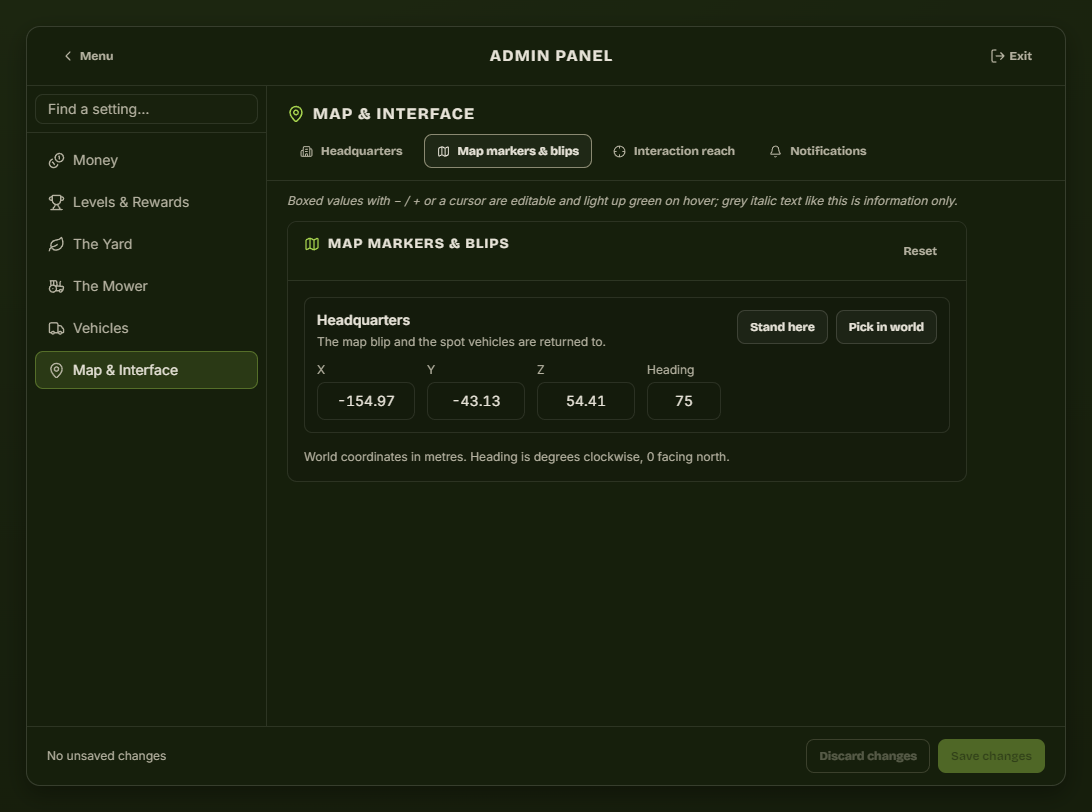Screen dimensions: 1092x812
Task: Select the Map markers & blips tab
Action: click(x=508, y=151)
